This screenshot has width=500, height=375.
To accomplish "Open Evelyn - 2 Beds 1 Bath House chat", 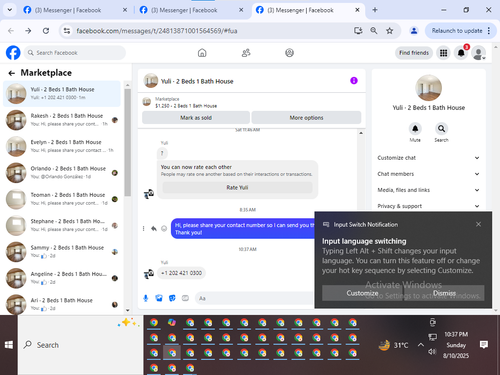I will point(62,146).
